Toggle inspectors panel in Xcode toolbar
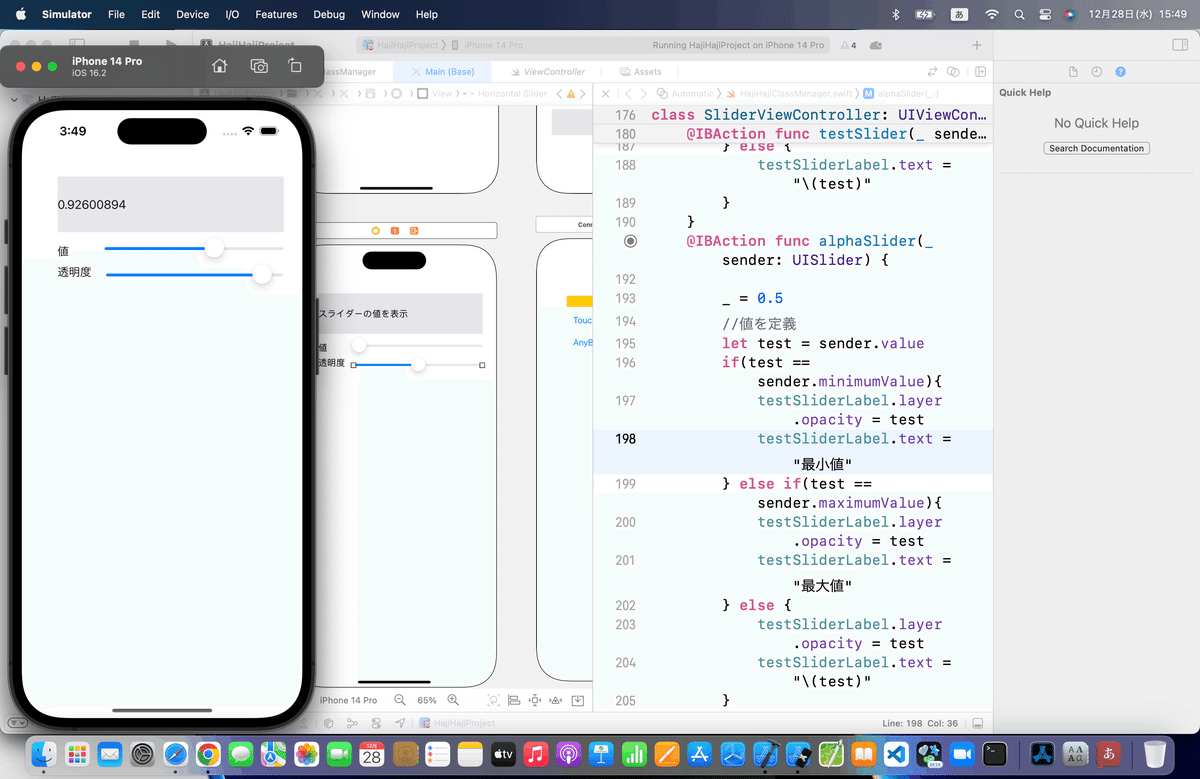The width and height of the screenshot is (1200, 779). click(1180, 45)
